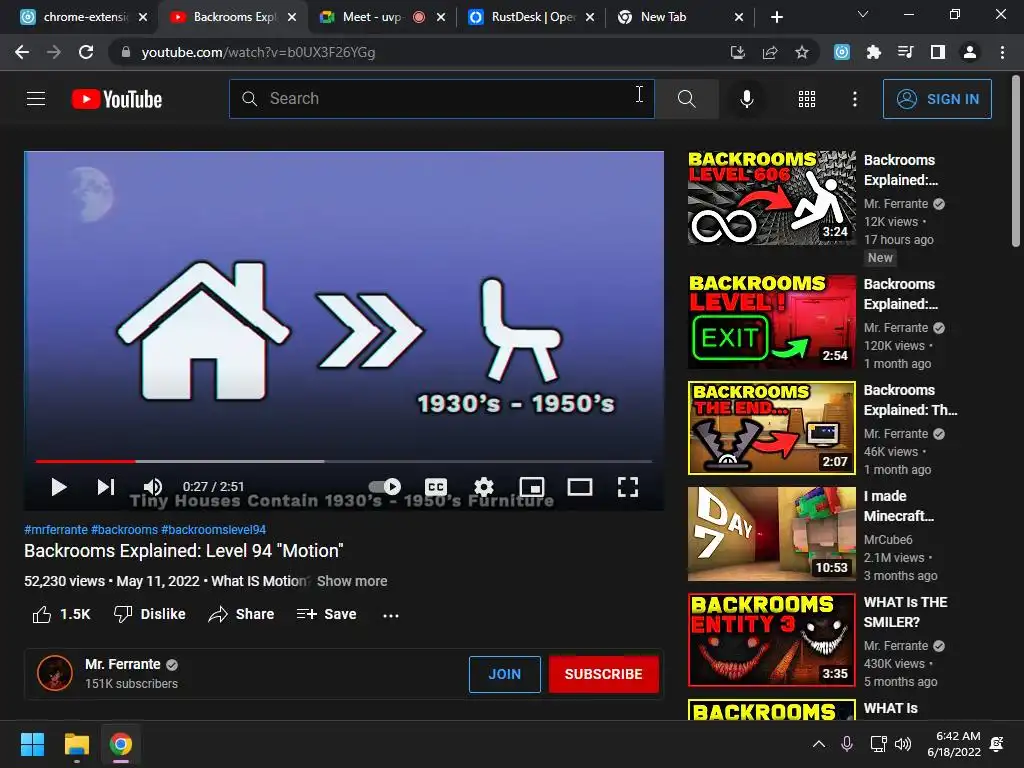Viewport: 1024px width, 768px height.
Task: Open the Day 7 Minecraft thumbnail
Action: [771, 534]
